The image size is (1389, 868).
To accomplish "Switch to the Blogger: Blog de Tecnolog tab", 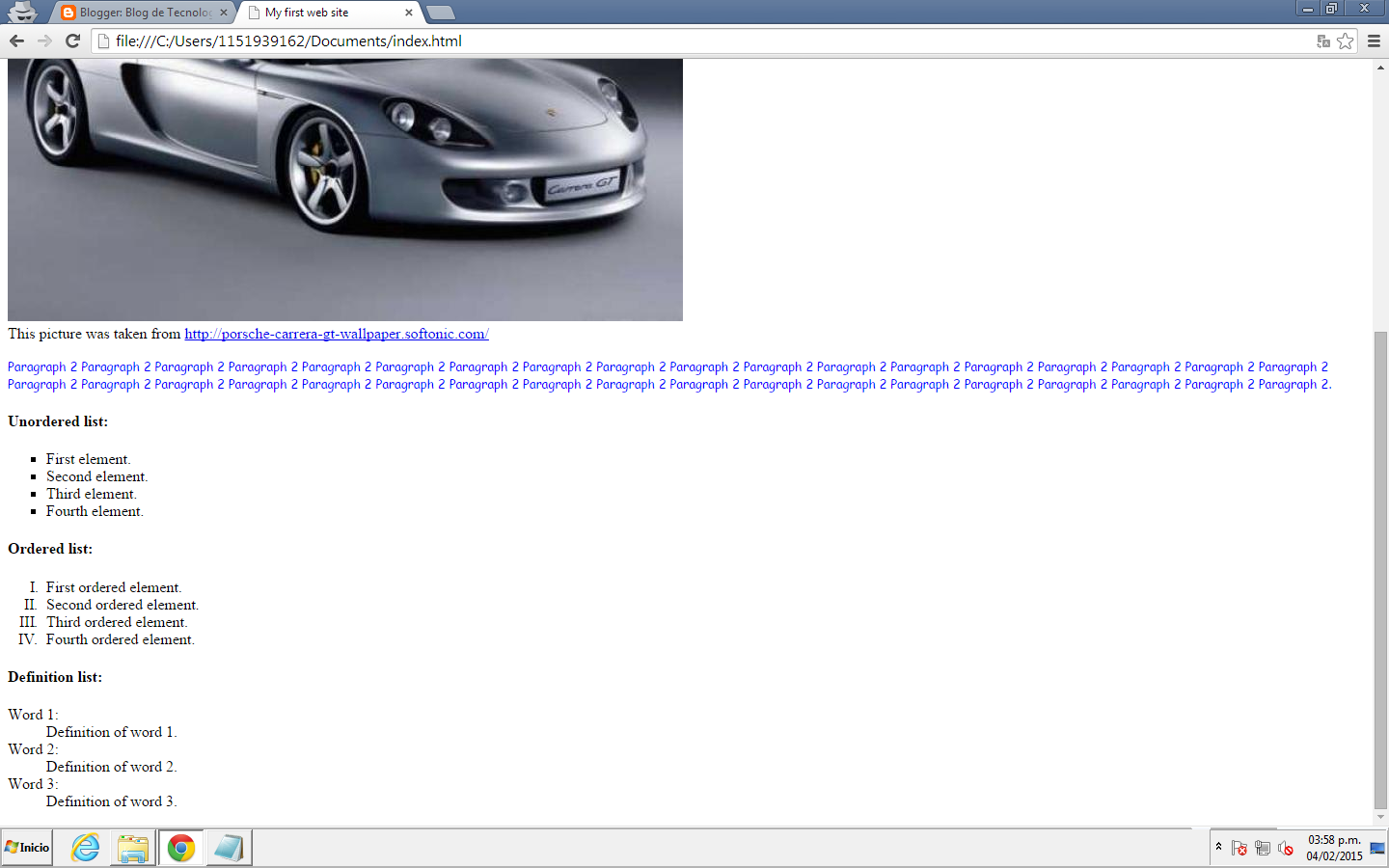I will (145, 13).
